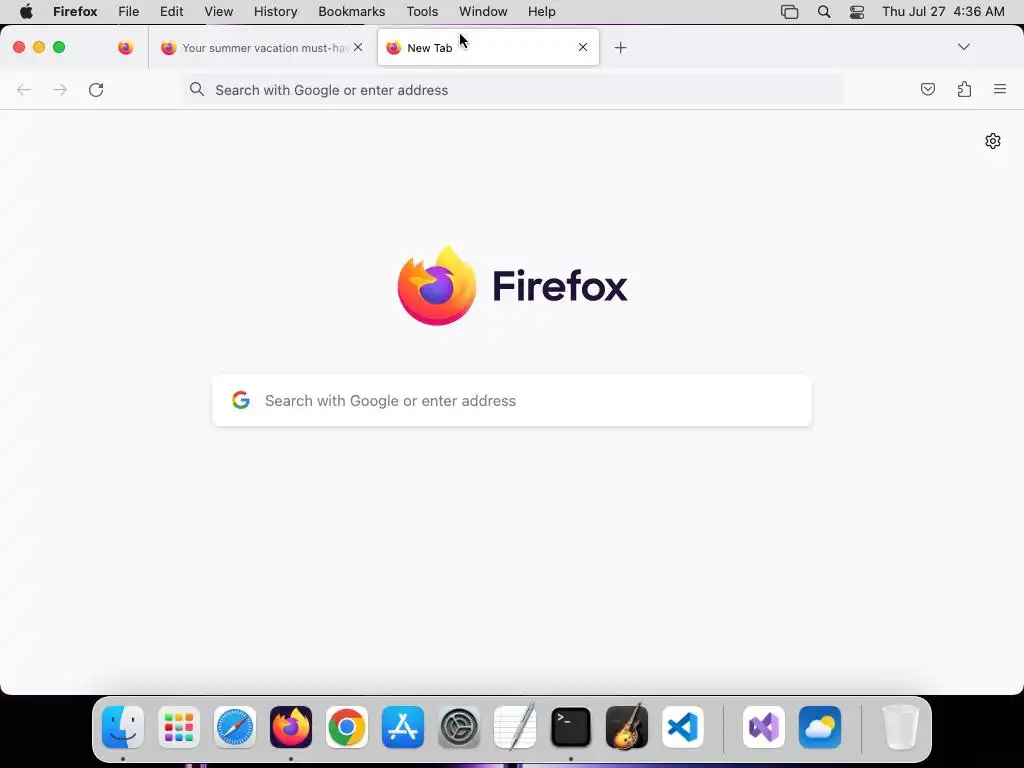Image resolution: width=1024 pixels, height=768 pixels.
Task: Open Control Center in menu bar
Action: click(857, 12)
